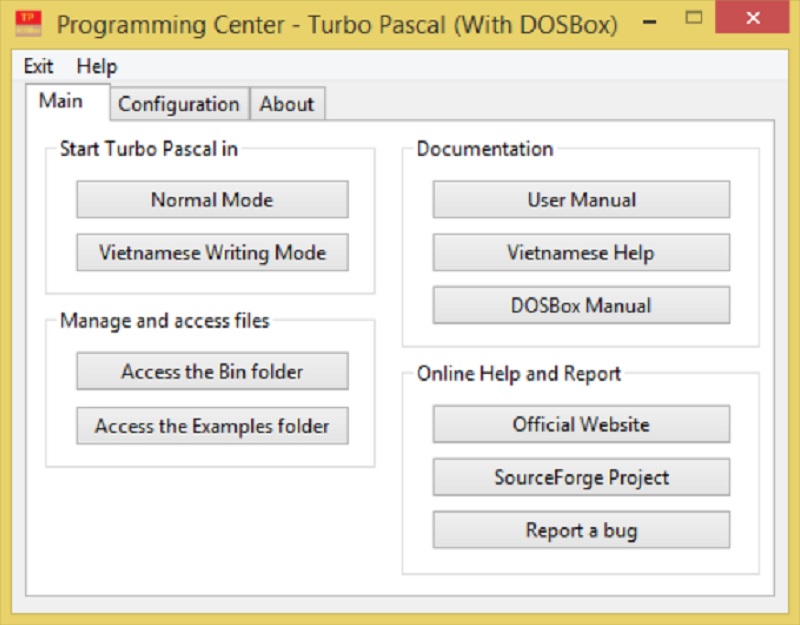
Task: Close the Programming Center window
Action: 753,18
